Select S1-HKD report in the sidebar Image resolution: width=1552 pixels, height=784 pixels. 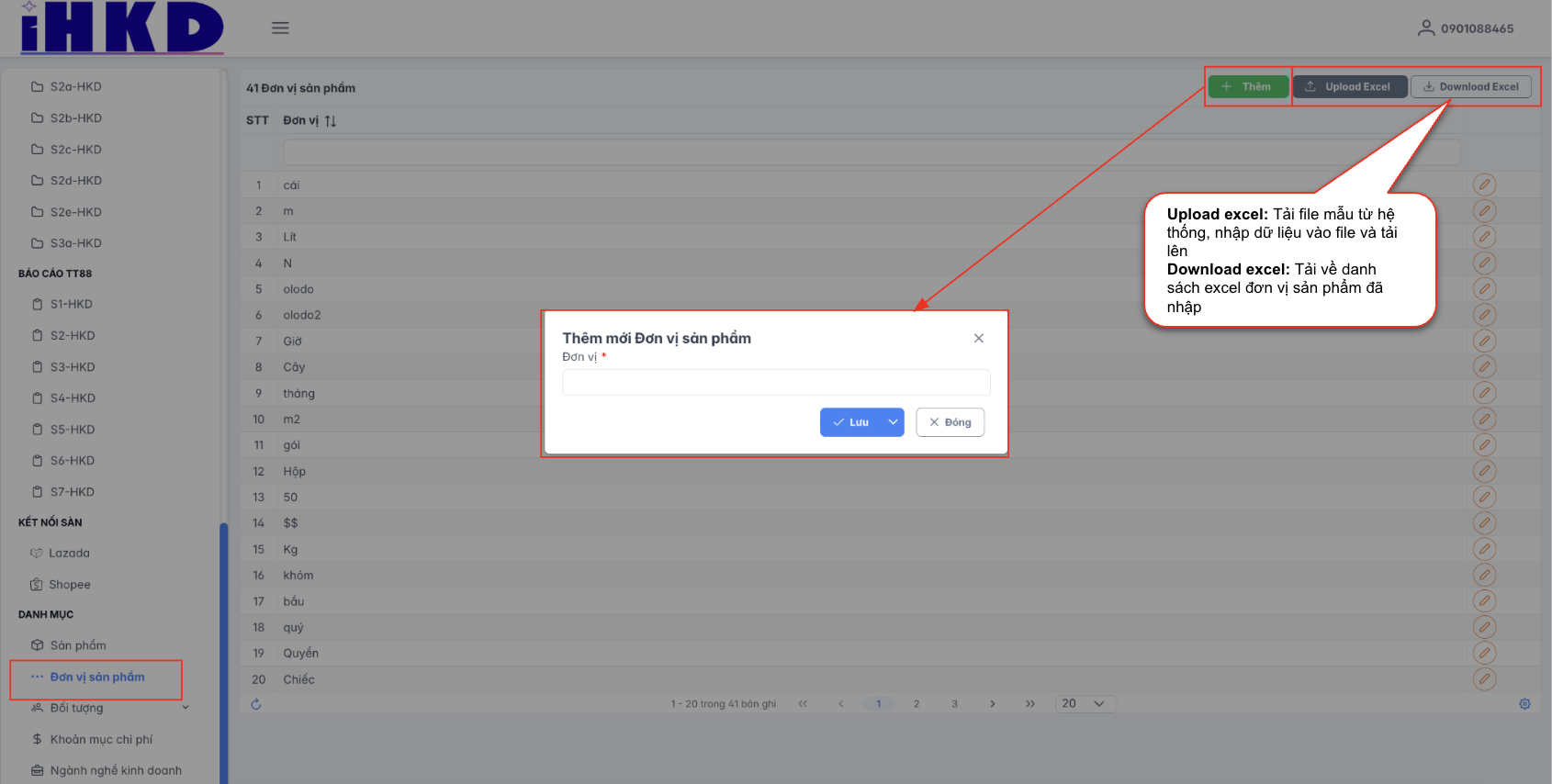tap(71, 304)
